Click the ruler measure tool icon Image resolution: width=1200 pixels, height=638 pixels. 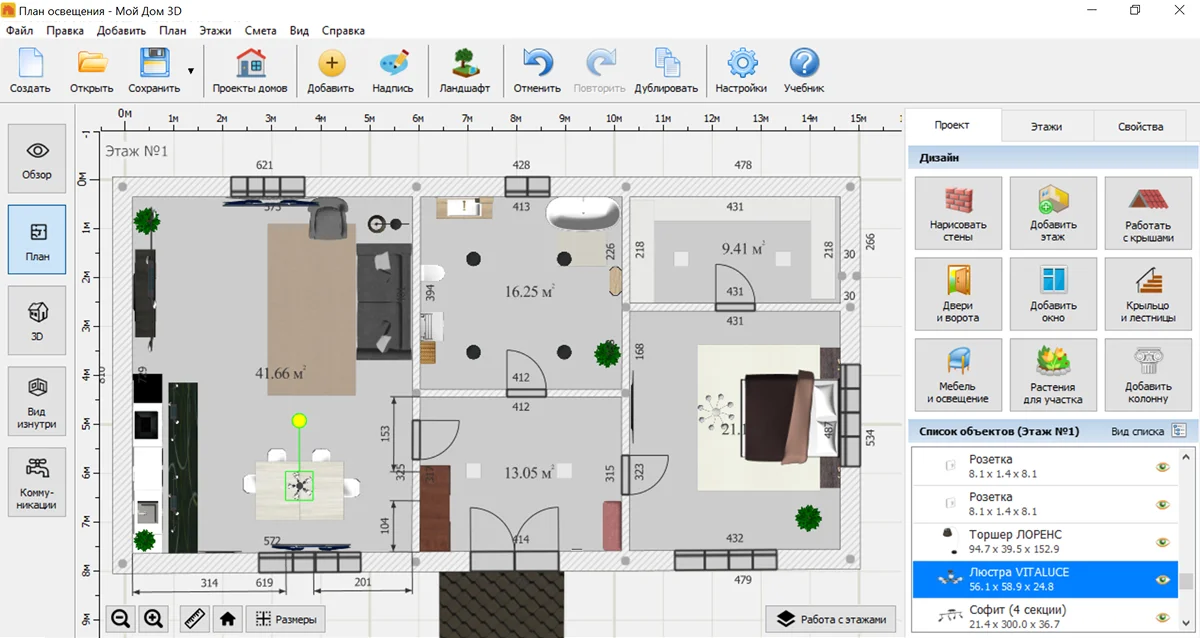click(x=194, y=619)
